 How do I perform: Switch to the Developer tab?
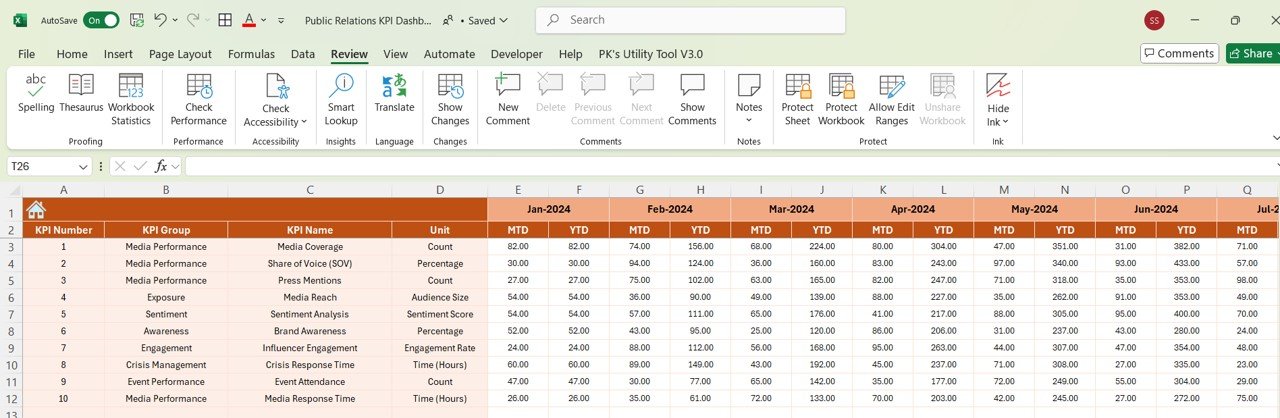(x=516, y=54)
